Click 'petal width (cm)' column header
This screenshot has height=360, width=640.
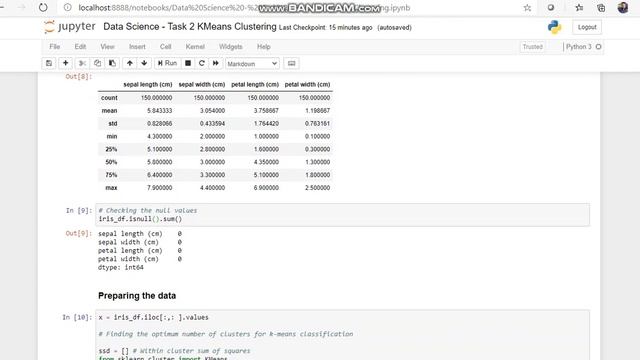(307, 84)
